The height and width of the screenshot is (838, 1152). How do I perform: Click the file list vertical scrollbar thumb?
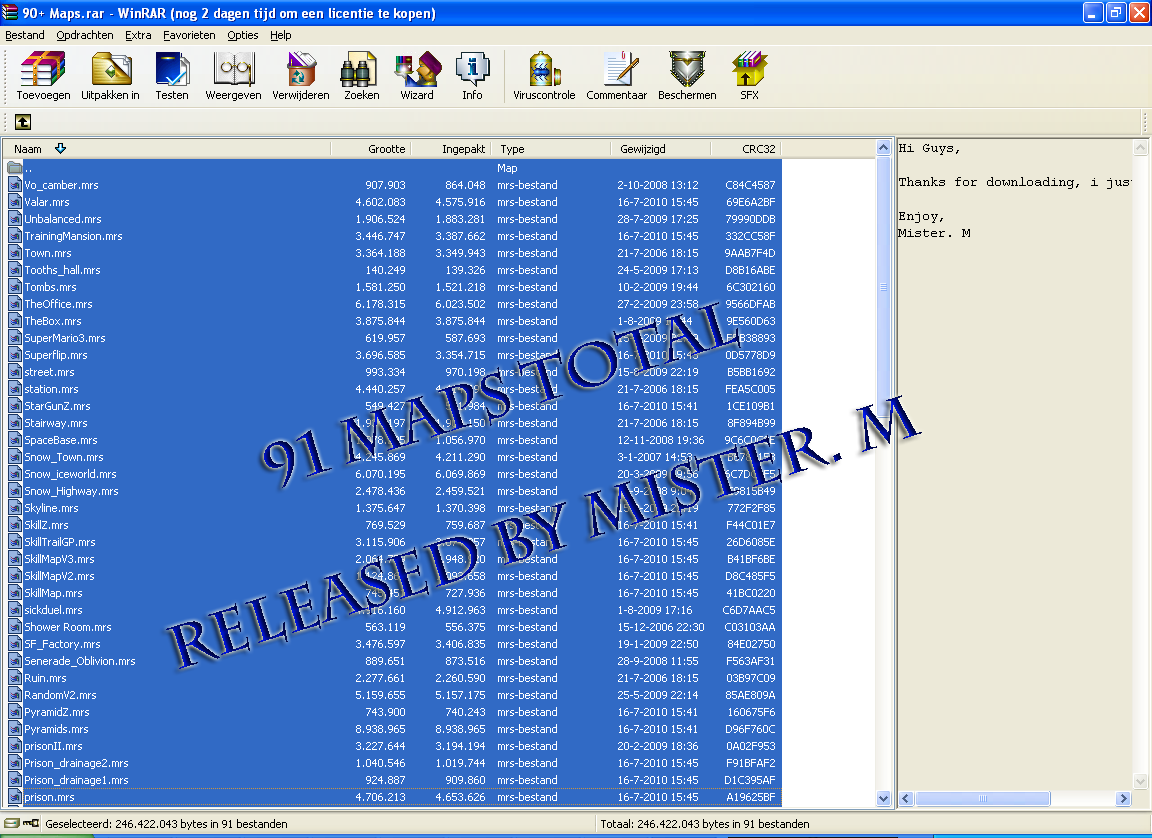tap(884, 286)
